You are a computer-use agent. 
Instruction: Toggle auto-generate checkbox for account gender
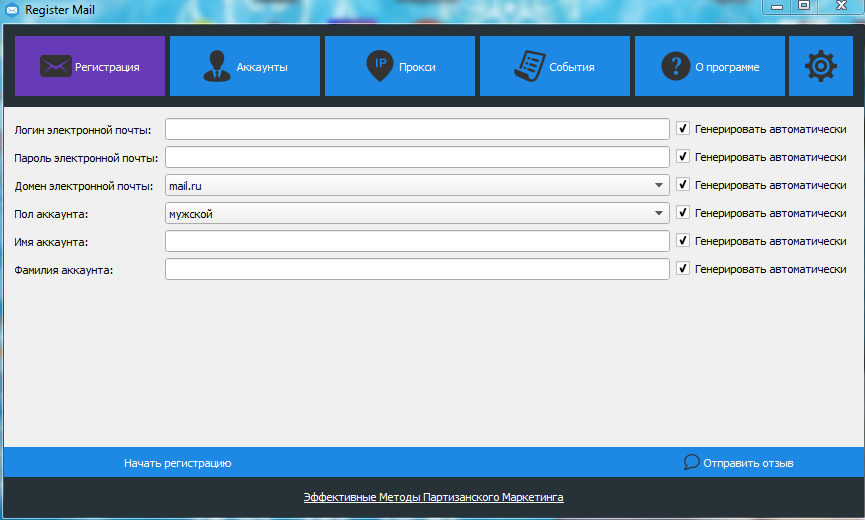point(683,213)
